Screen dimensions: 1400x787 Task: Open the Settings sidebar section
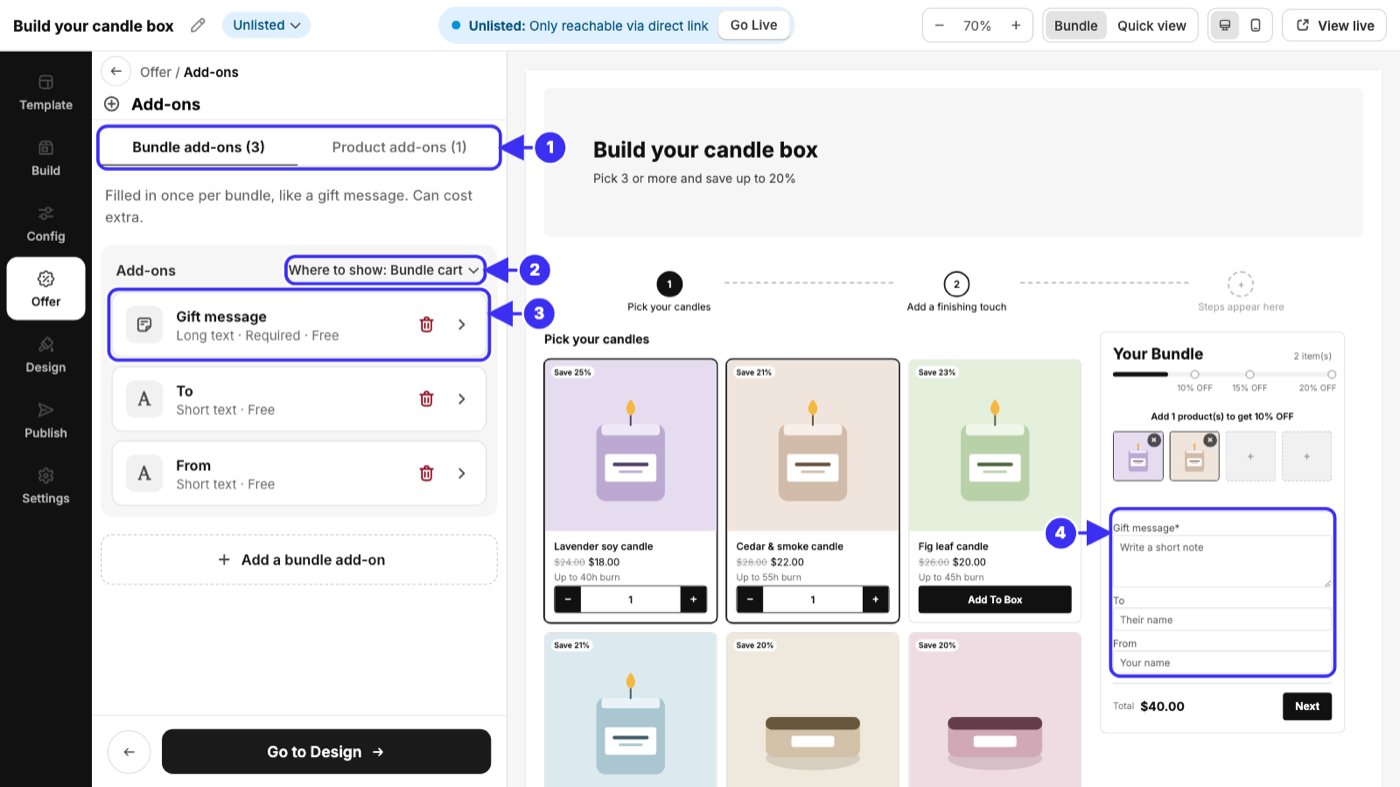46,486
